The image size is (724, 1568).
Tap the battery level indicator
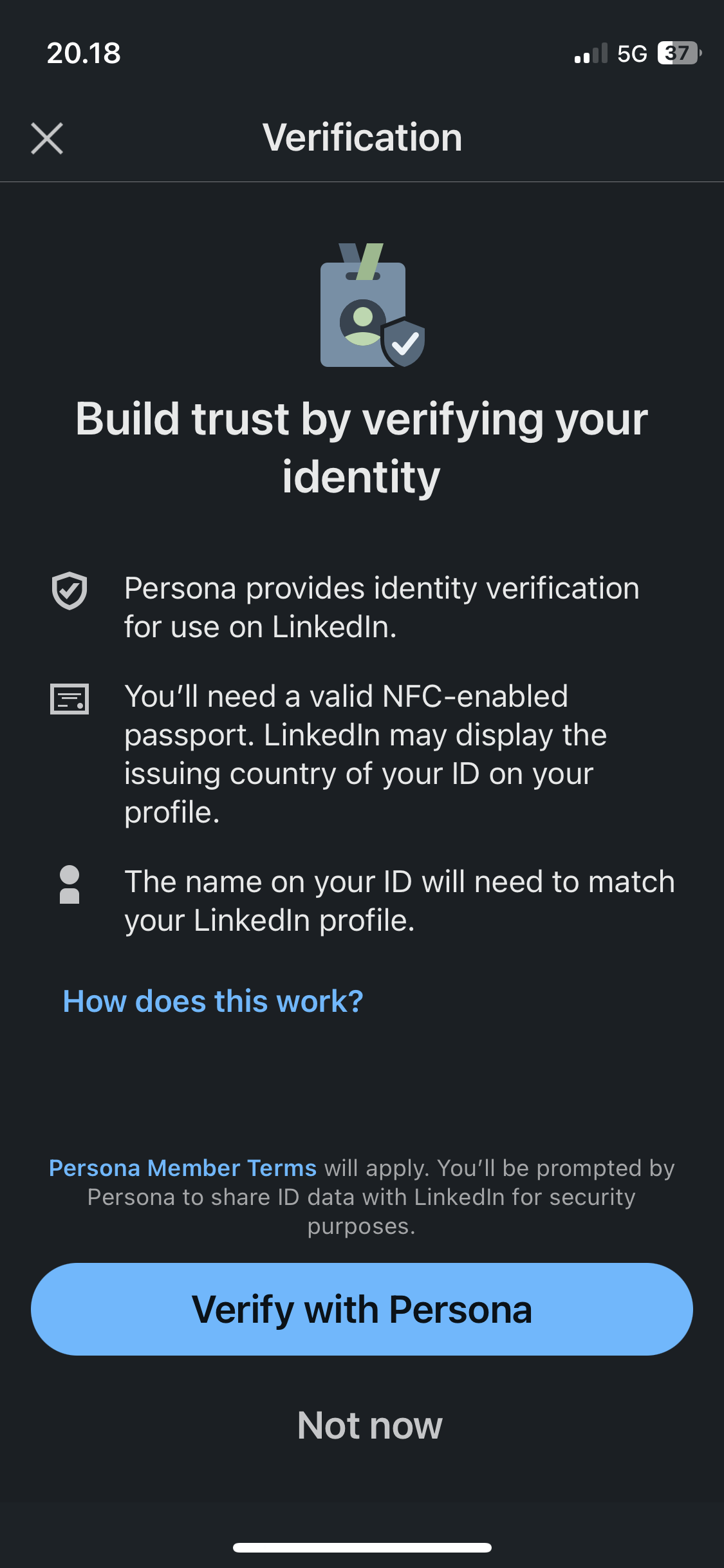(678, 53)
